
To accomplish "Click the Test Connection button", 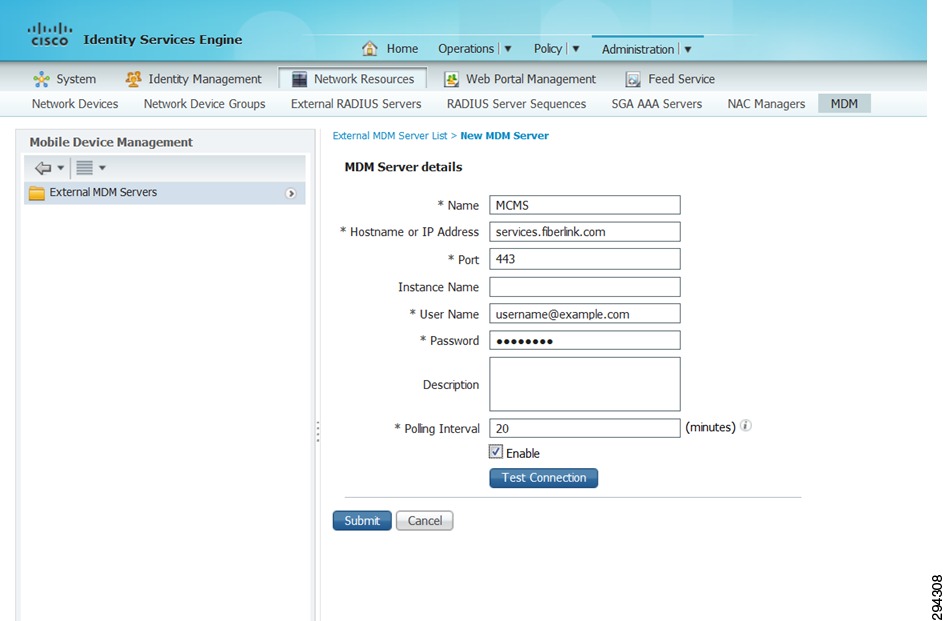I will pyautogui.click(x=544, y=478).
